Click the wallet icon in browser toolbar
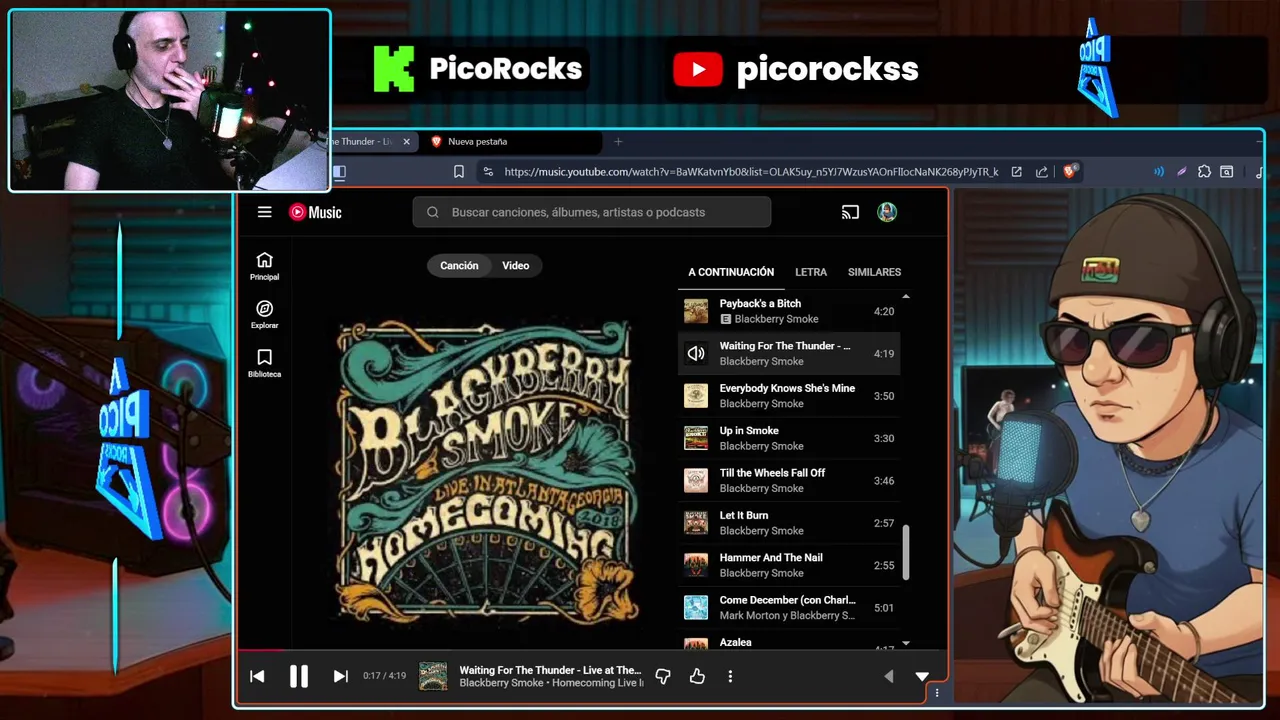Image resolution: width=1280 pixels, height=720 pixels. 1227,172
